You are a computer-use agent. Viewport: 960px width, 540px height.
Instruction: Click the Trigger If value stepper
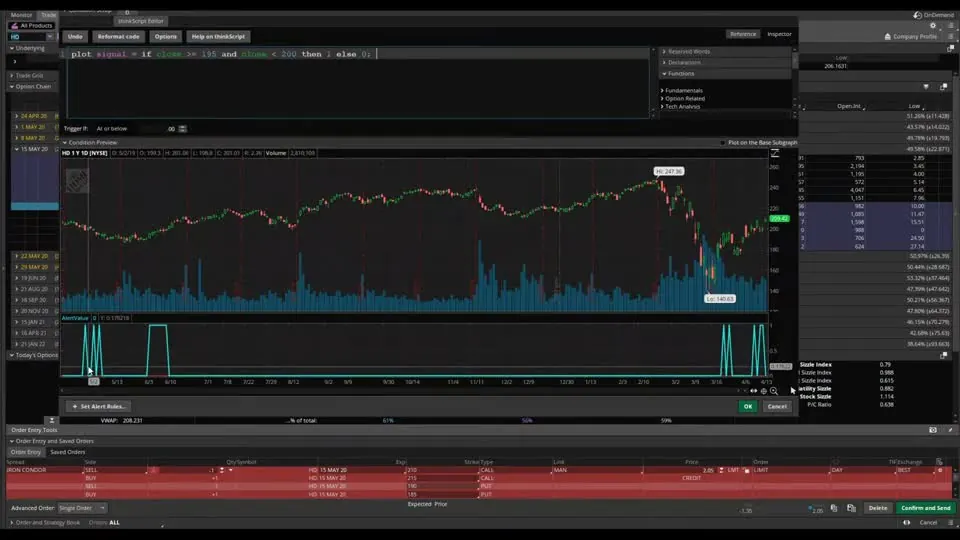182,129
